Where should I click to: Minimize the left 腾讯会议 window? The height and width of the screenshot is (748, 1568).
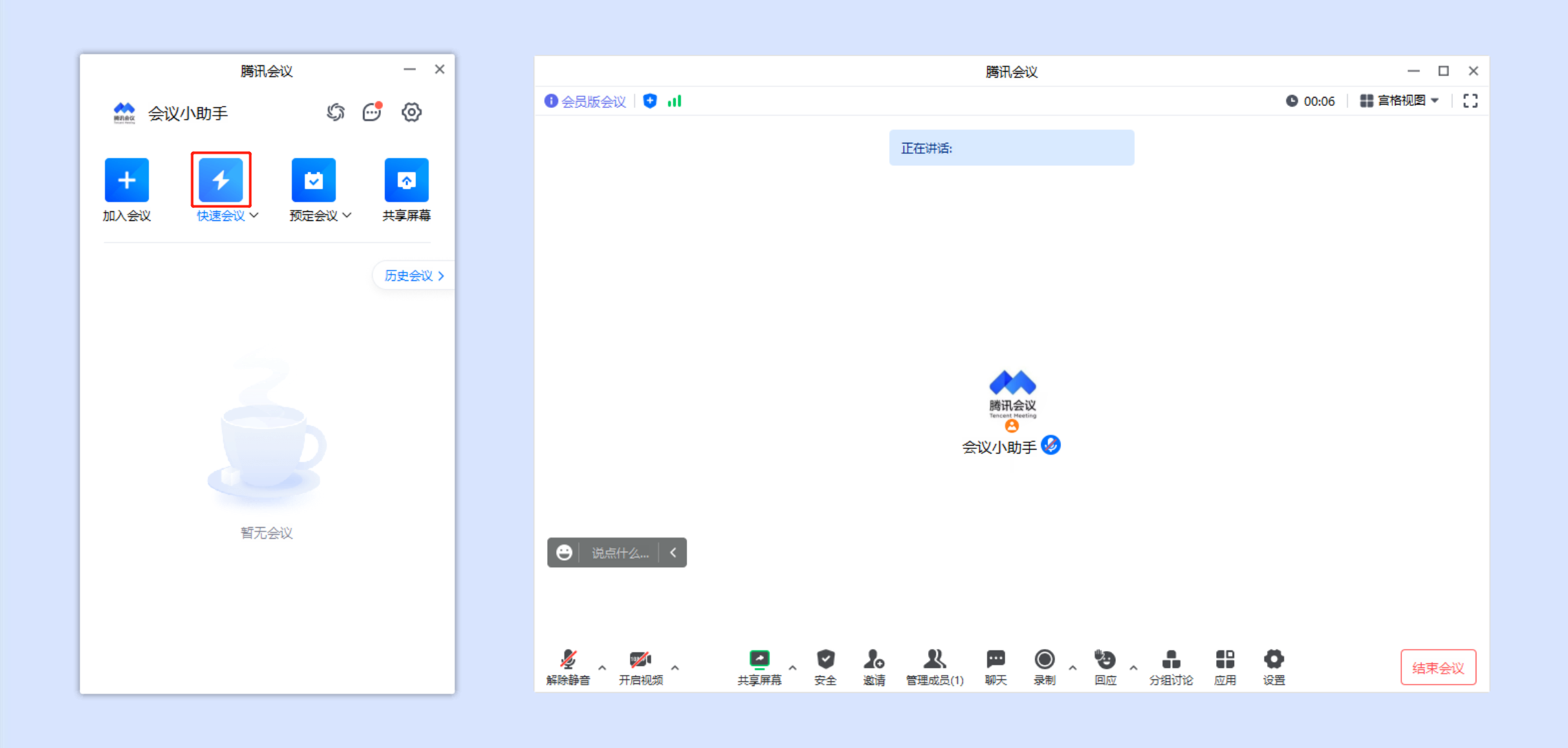(x=409, y=69)
